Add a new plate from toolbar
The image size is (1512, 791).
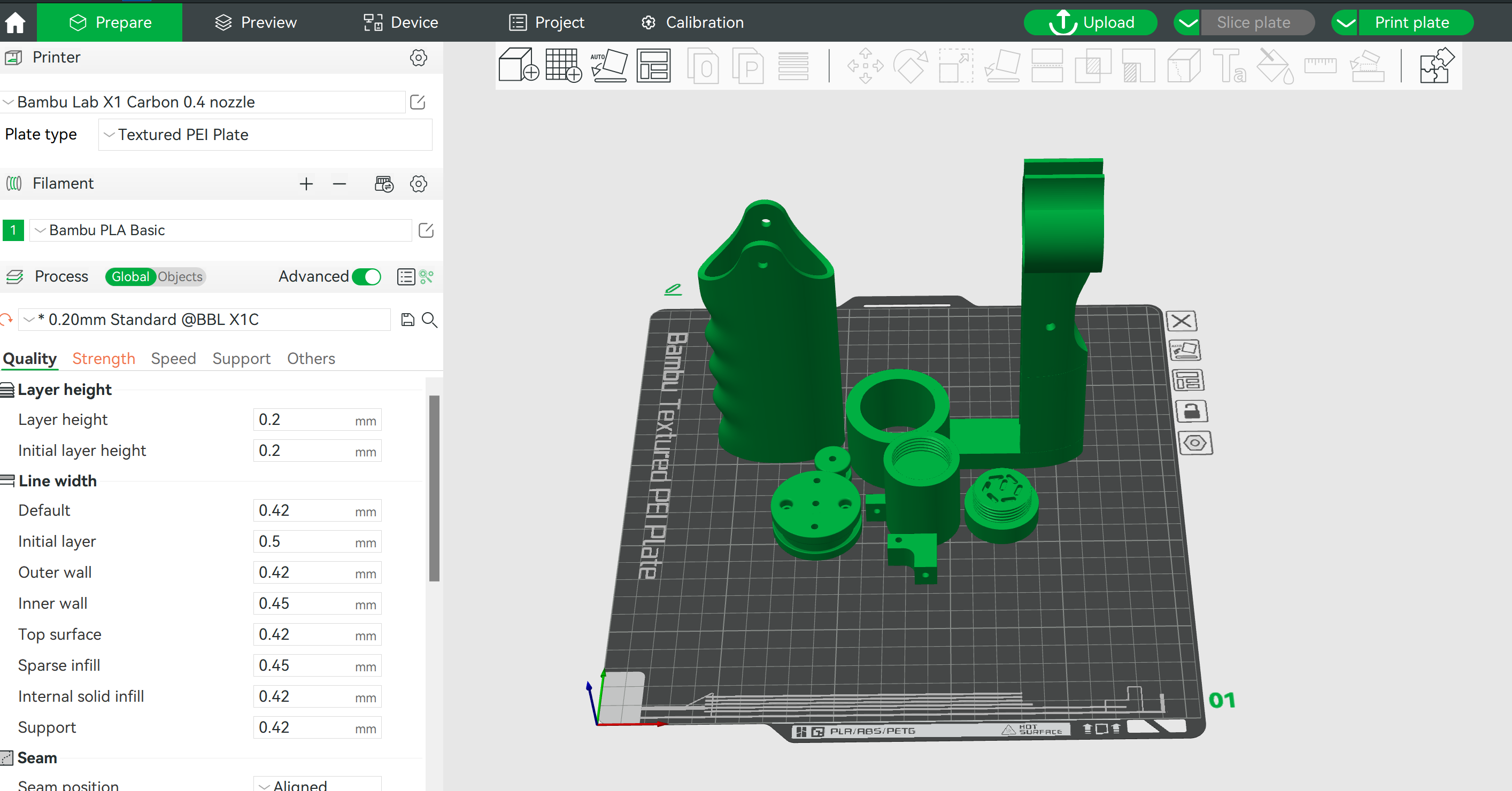click(x=564, y=65)
